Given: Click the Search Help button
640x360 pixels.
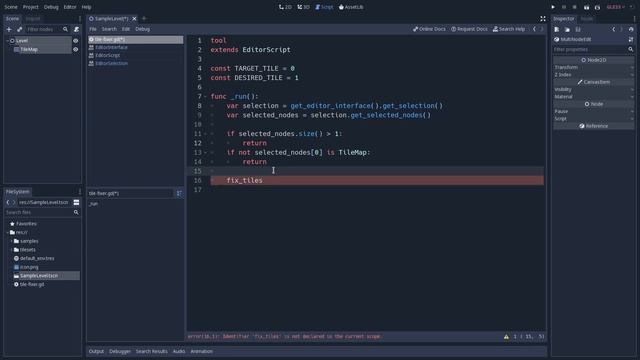Looking at the screenshot, I should [x=509, y=29].
